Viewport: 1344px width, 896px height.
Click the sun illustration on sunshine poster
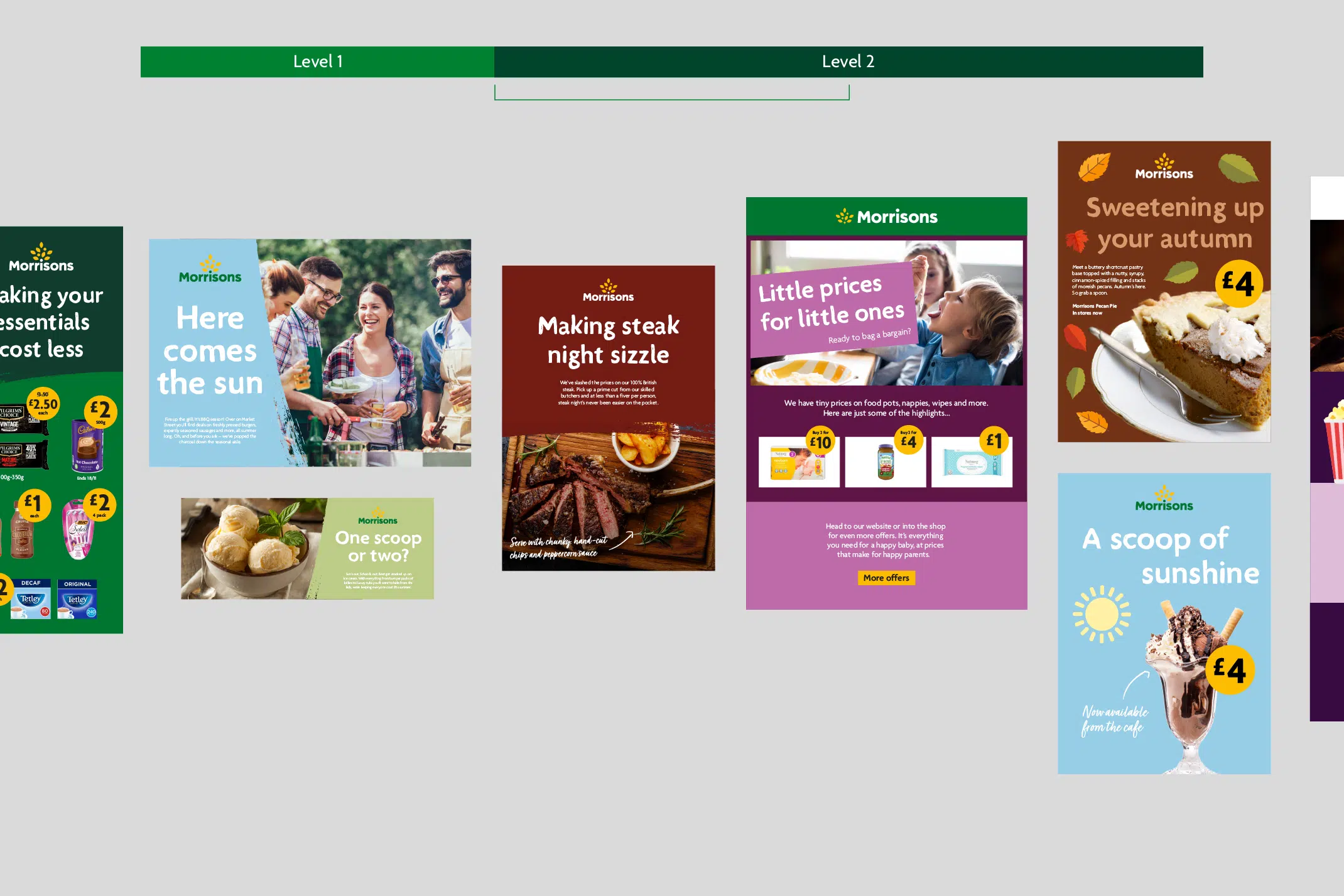point(1102,614)
